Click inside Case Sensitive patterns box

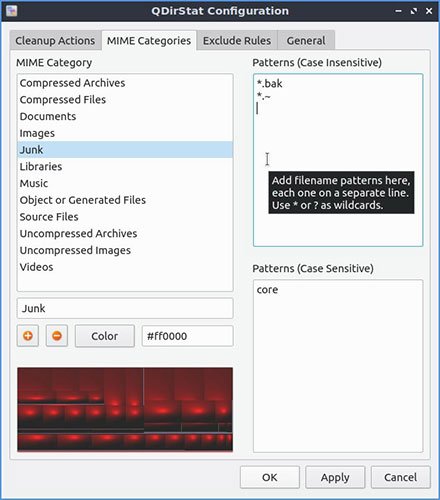click(x=338, y=366)
